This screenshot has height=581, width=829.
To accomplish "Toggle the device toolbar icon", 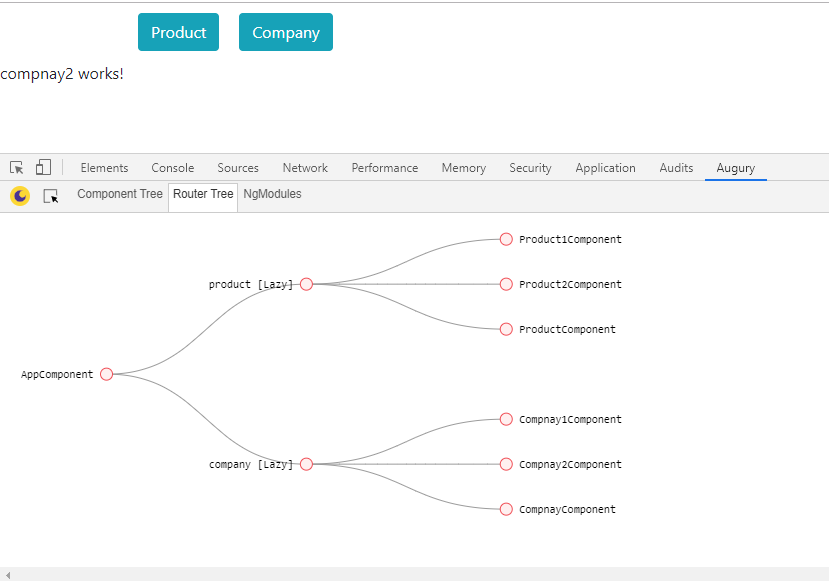I will coord(43,168).
